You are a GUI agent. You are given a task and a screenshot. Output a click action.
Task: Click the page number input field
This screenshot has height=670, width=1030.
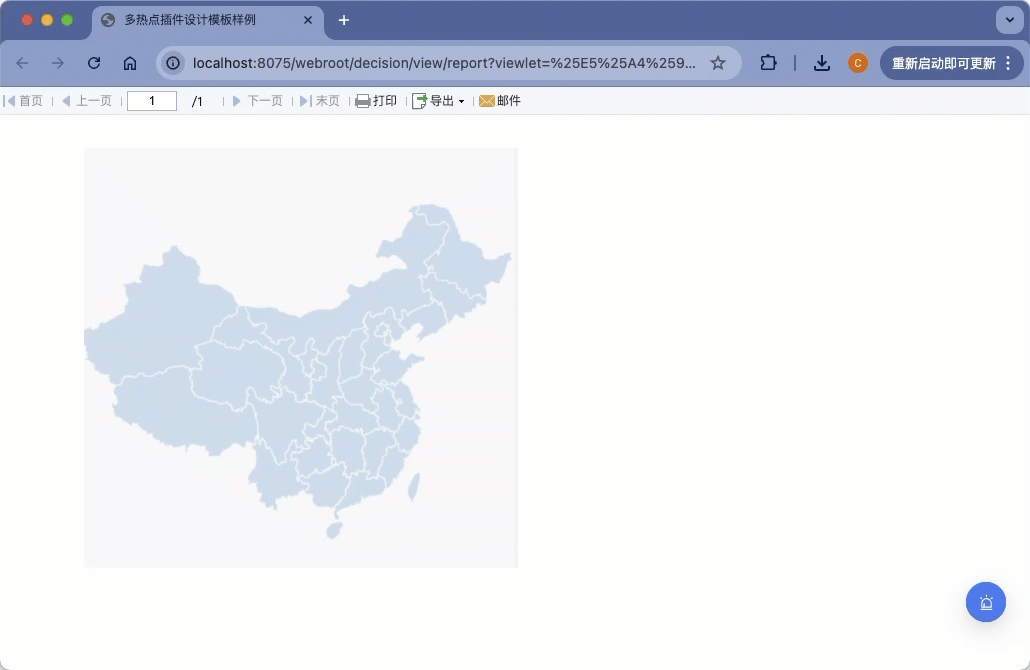click(x=152, y=100)
